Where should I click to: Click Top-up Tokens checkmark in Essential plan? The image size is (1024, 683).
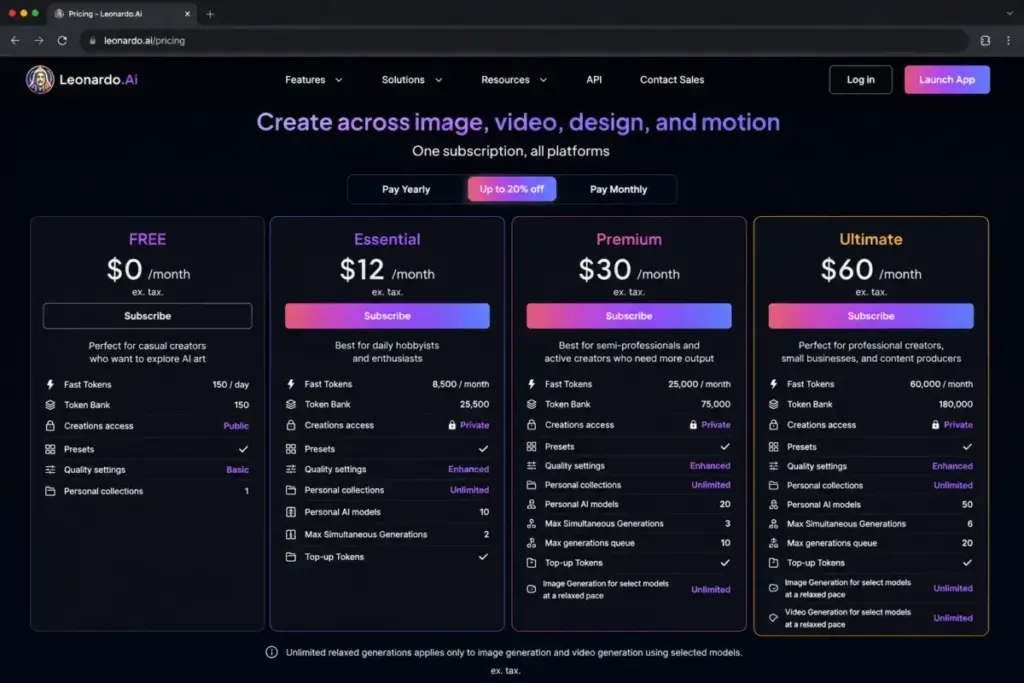point(483,557)
